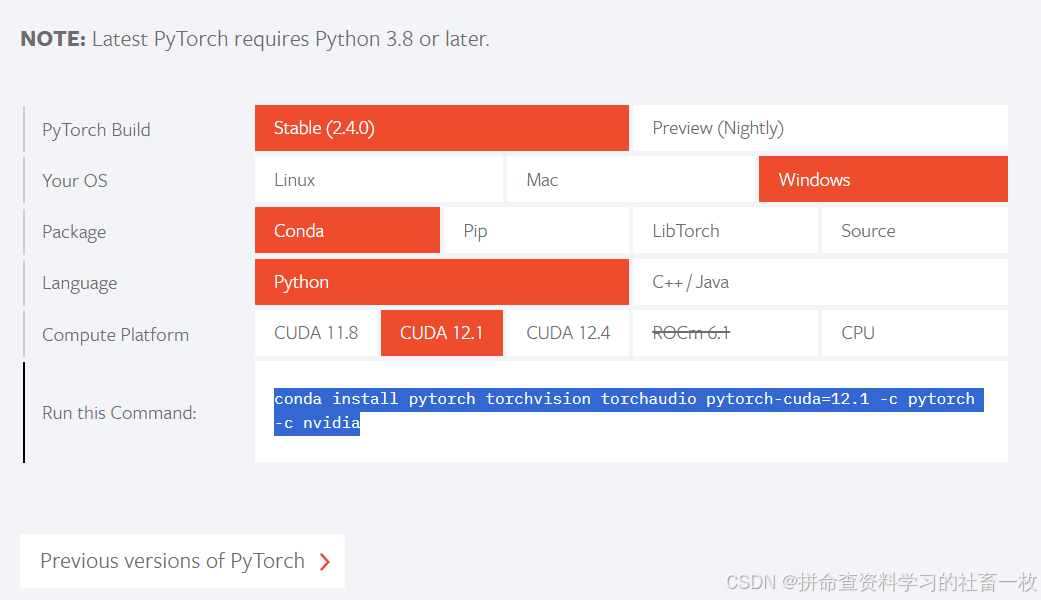Select the Stable (2.4.0) build option
Viewport: 1041px width, 600px height.
tap(441, 128)
